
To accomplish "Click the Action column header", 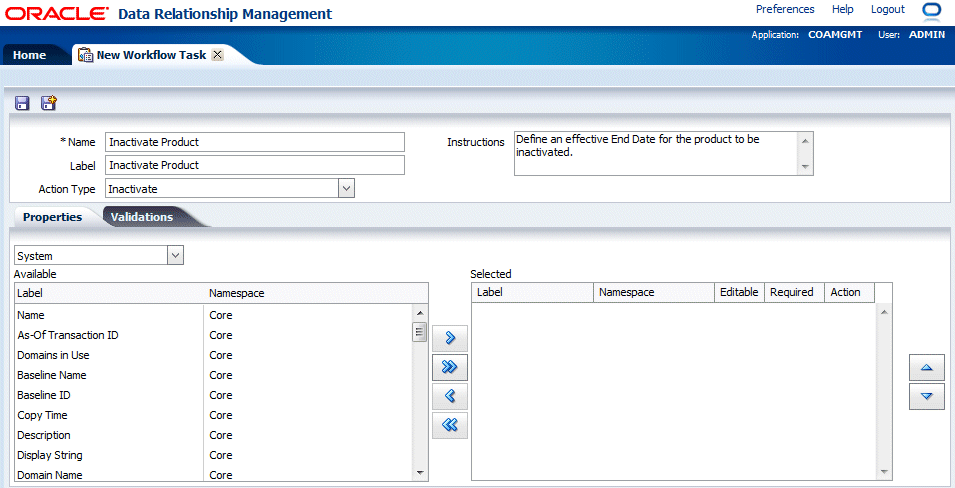I will tap(849, 292).
